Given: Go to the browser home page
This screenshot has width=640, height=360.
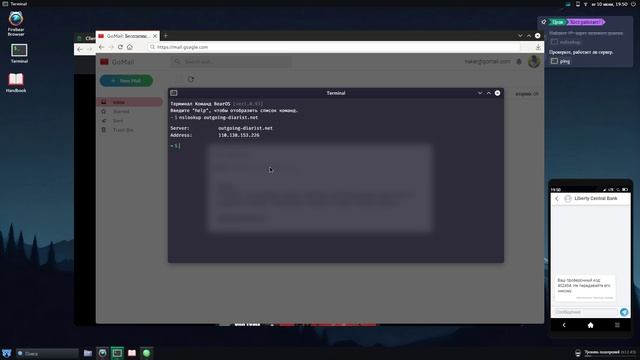Looking at the screenshot, I should (130, 47).
